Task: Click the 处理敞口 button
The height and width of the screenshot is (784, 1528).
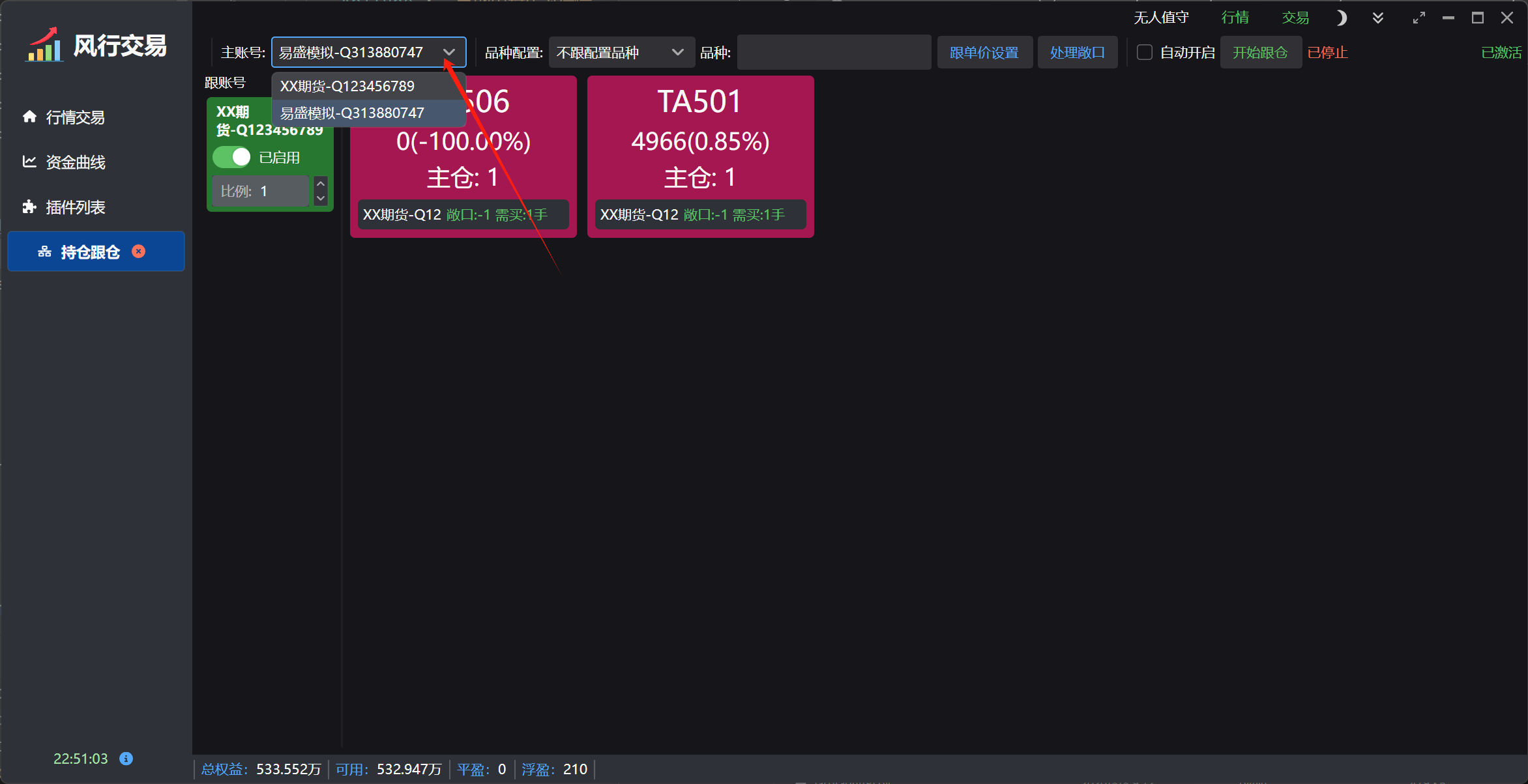Action: coord(1077,52)
